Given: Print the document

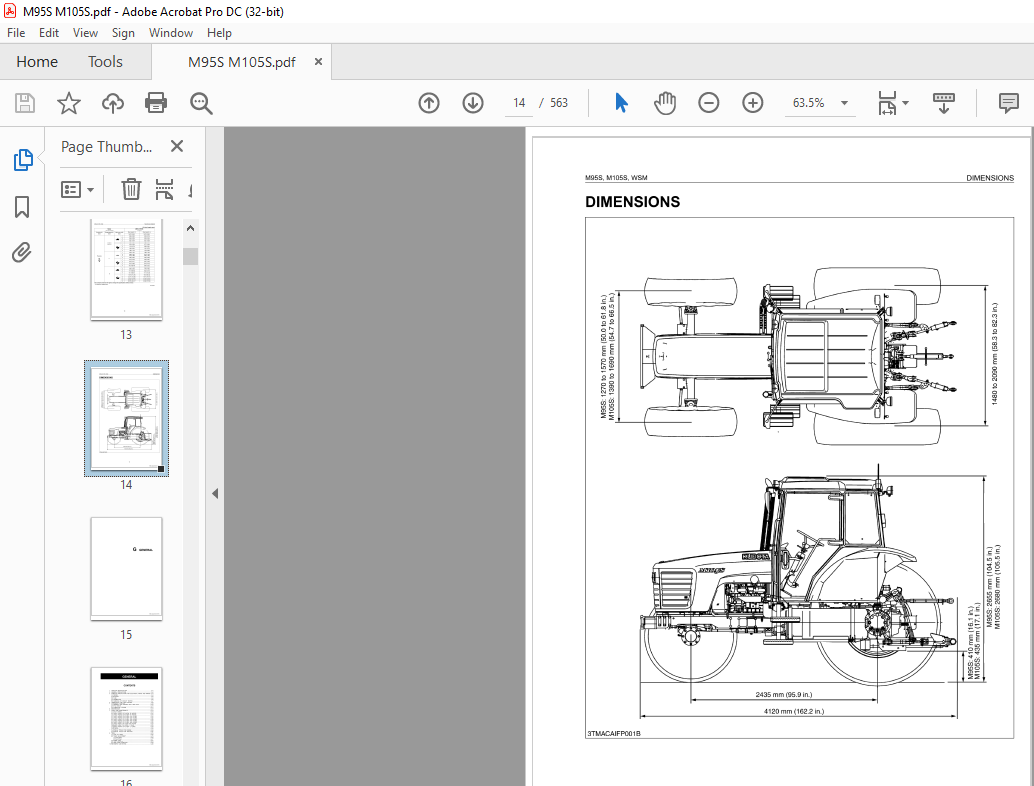Looking at the screenshot, I should pos(156,103).
